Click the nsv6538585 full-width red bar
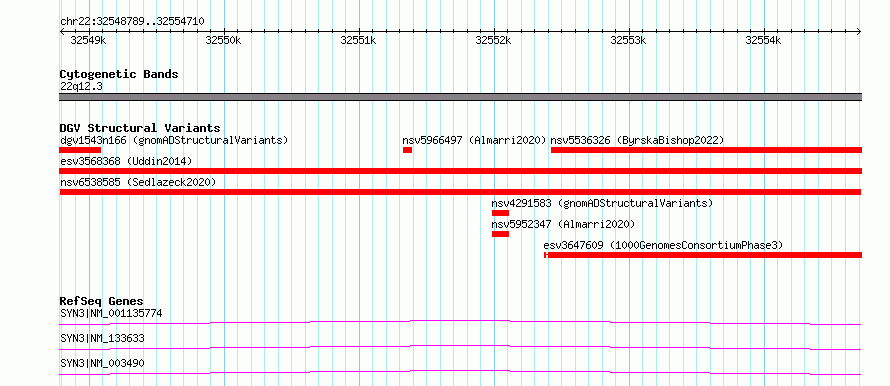 click(x=460, y=192)
